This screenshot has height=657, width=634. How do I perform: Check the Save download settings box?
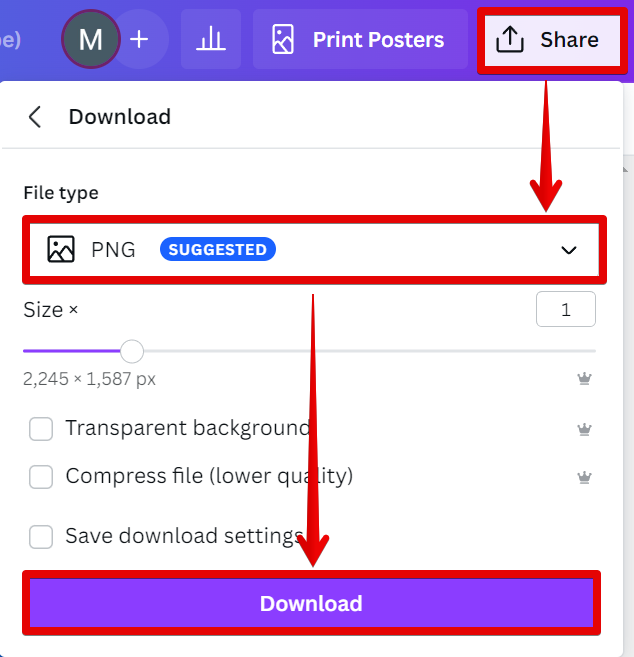(41, 537)
